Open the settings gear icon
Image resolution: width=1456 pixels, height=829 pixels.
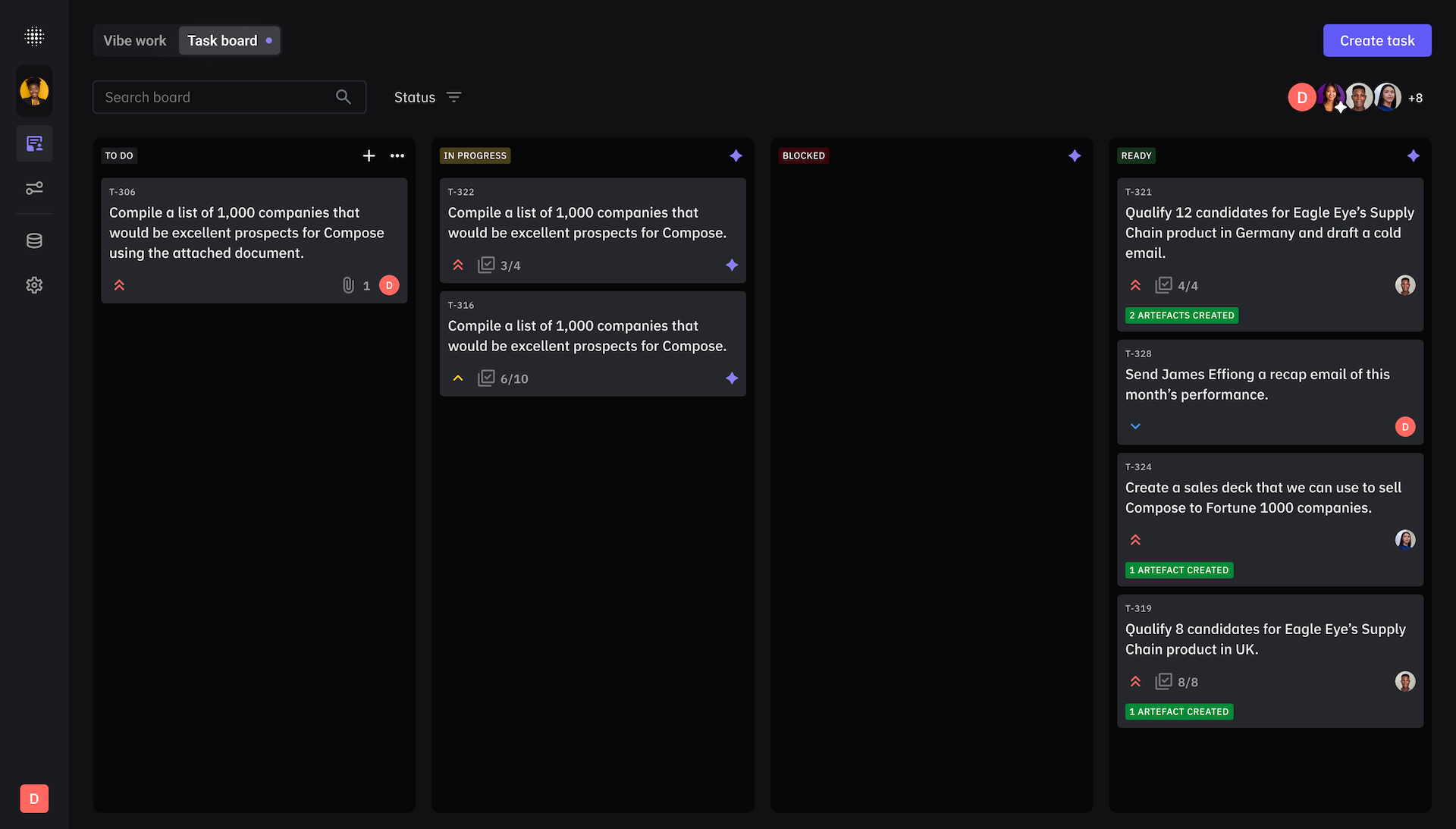(34, 285)
